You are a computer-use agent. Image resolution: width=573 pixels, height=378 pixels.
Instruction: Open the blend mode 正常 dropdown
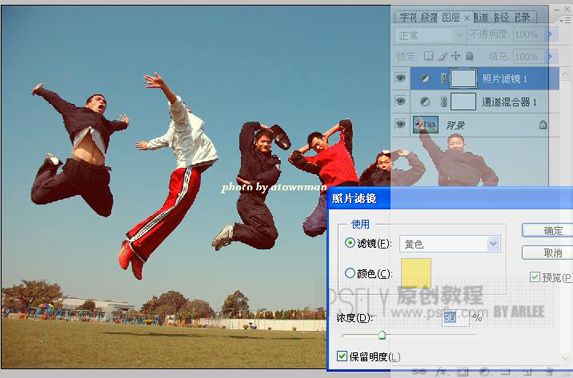(x=430, y=35)
